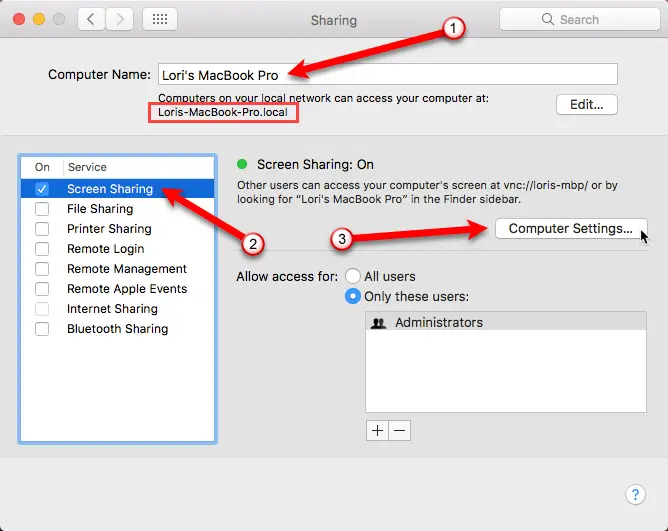This screenshot has width=668, height=531.
Task: Select the Remote Login service row
Action: pyautogui.click(x=118, y=249)
